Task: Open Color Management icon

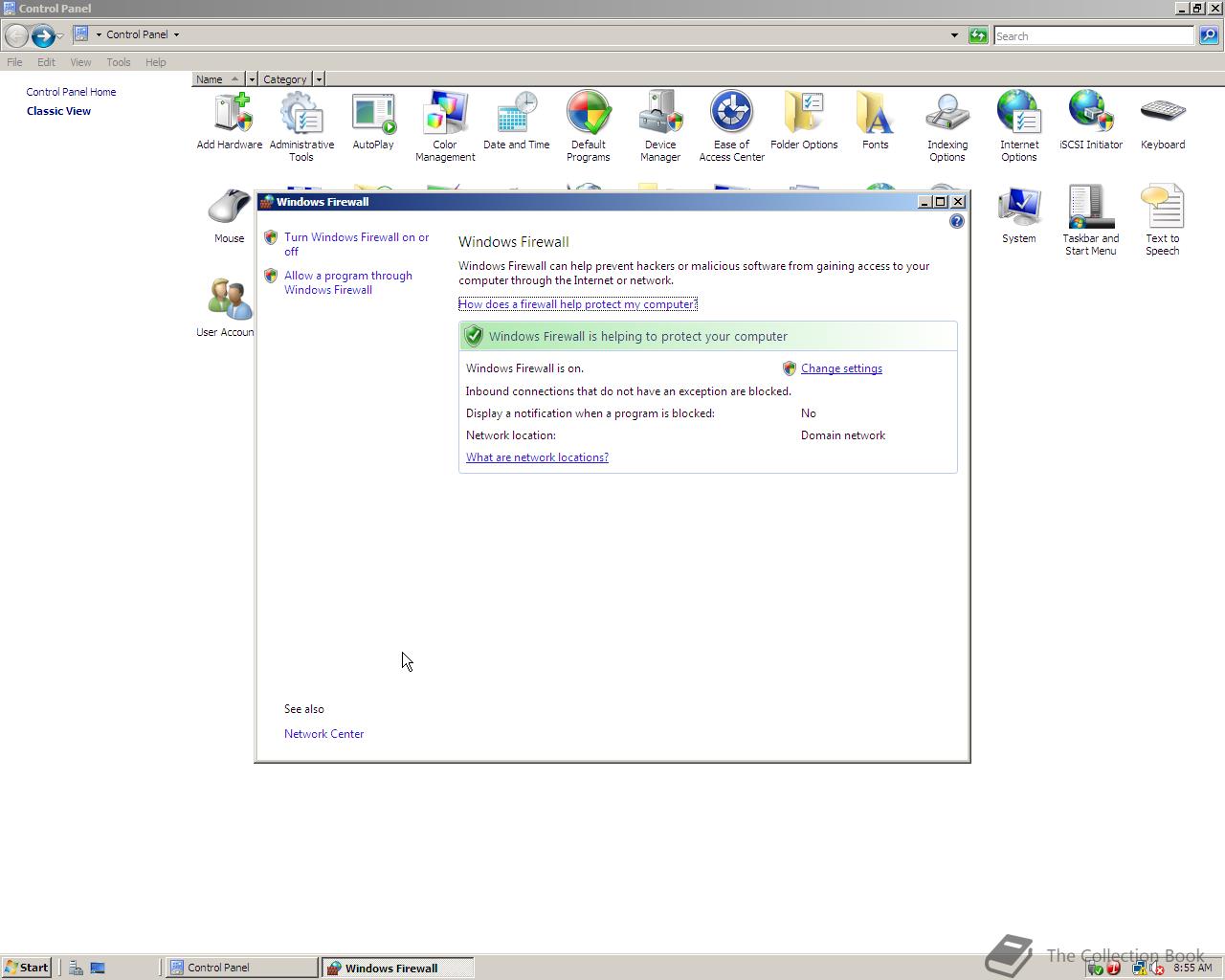Action: [445, 127]
